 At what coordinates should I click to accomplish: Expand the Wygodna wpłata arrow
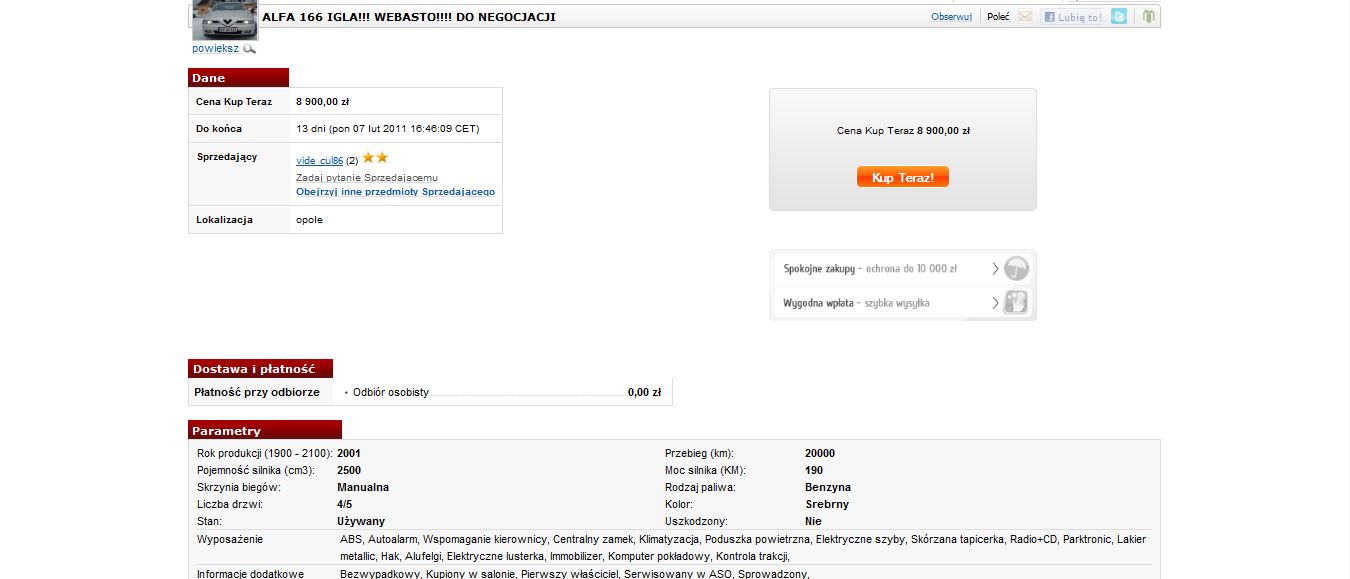pyautogui.click(x=995, y=302)
